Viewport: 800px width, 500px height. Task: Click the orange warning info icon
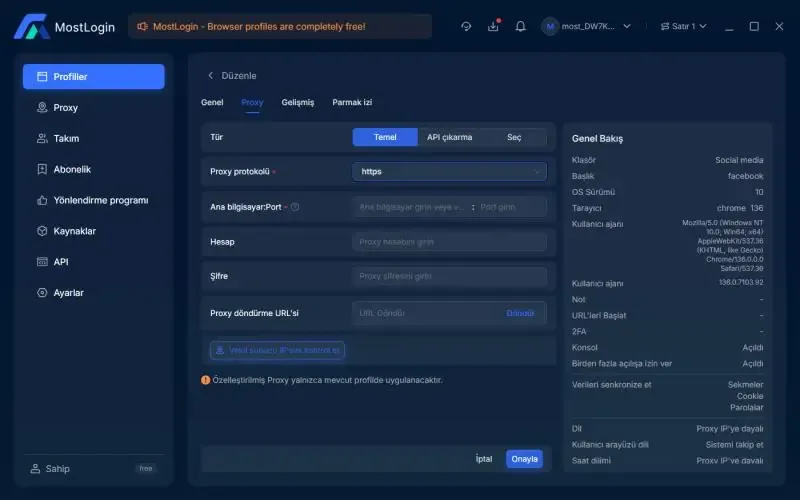pos(206,380)
